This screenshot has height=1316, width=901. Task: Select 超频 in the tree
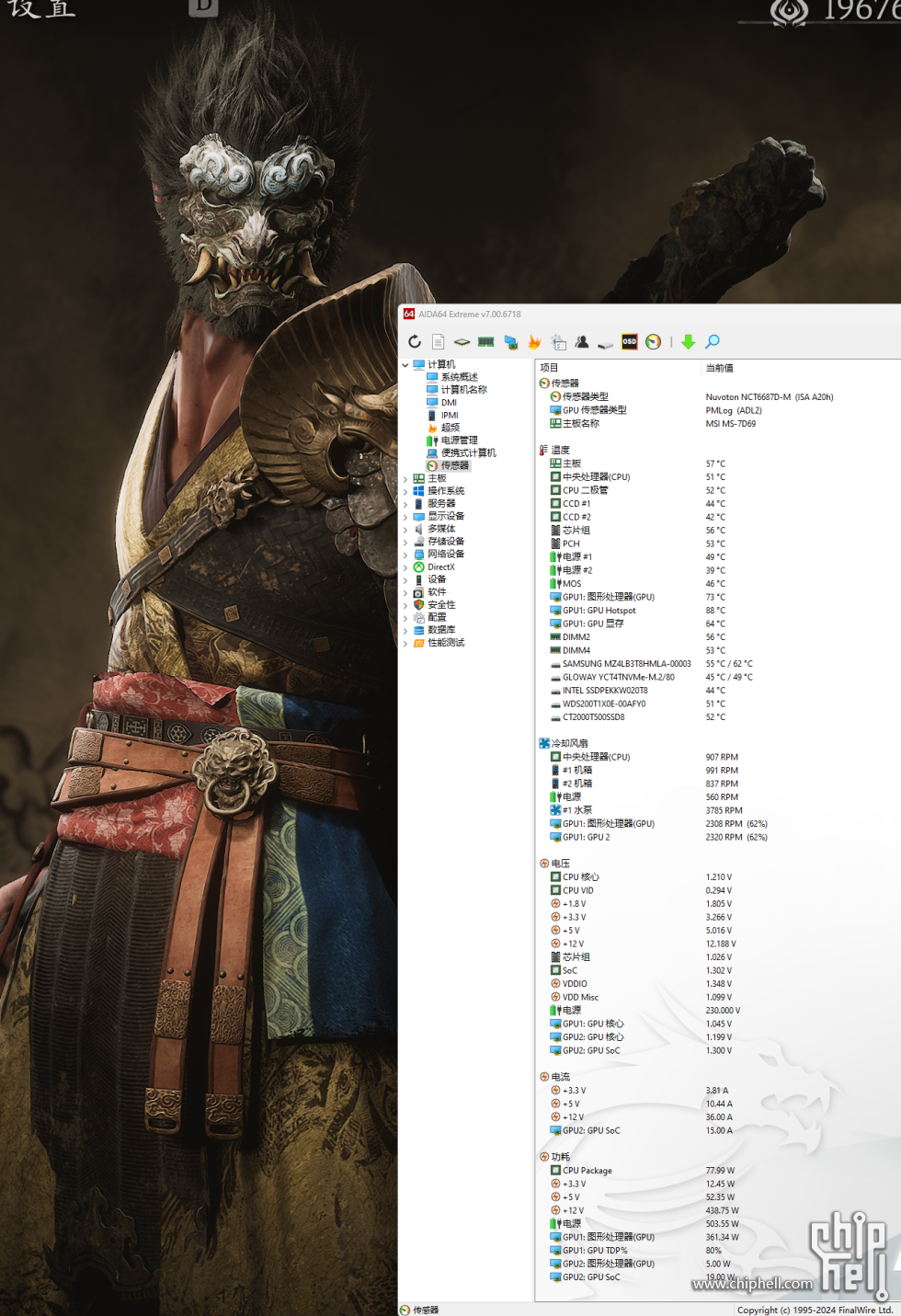pyautogui.click(x=450, y=428)
